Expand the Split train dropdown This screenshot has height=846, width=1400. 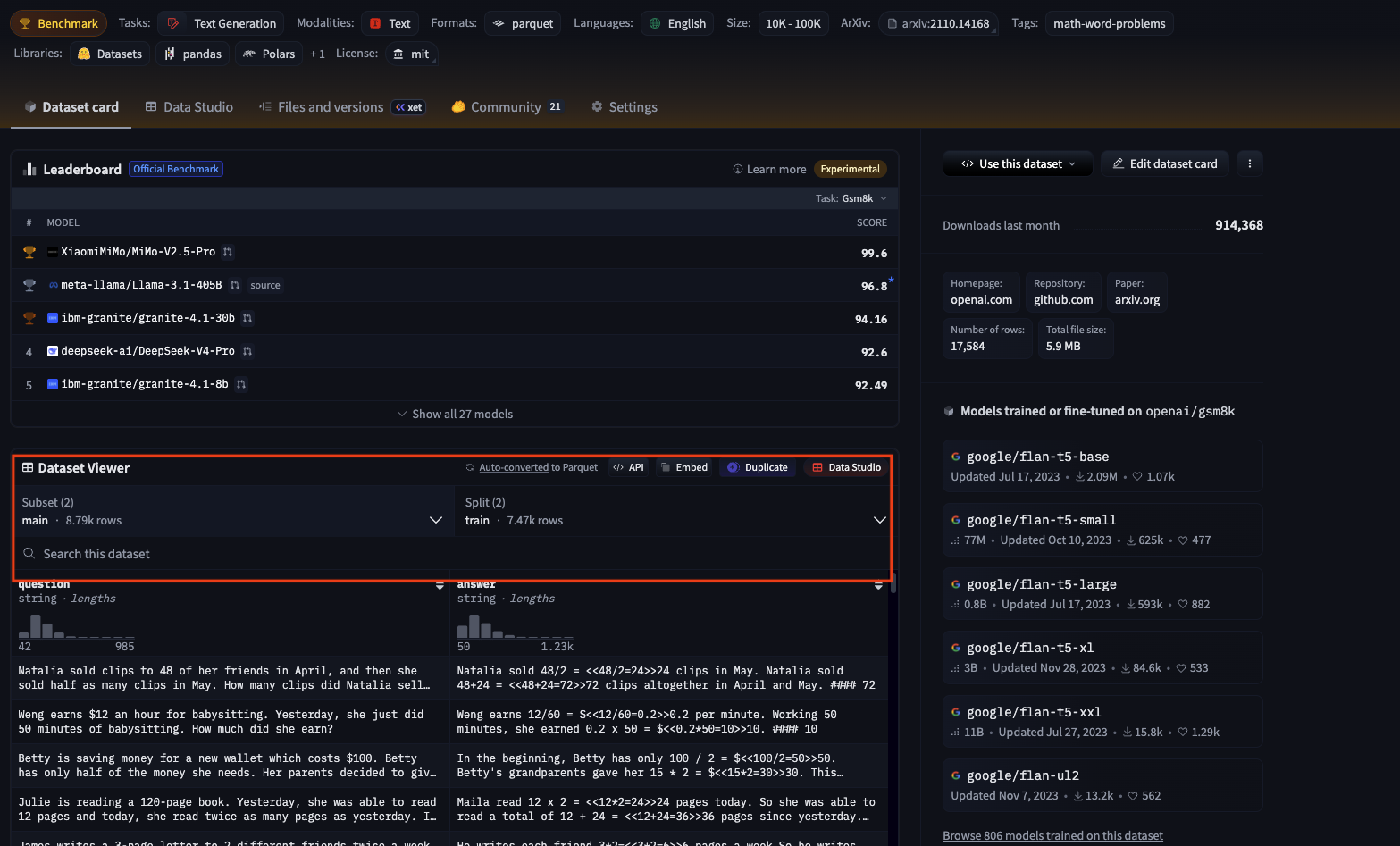tap(675, 512)
